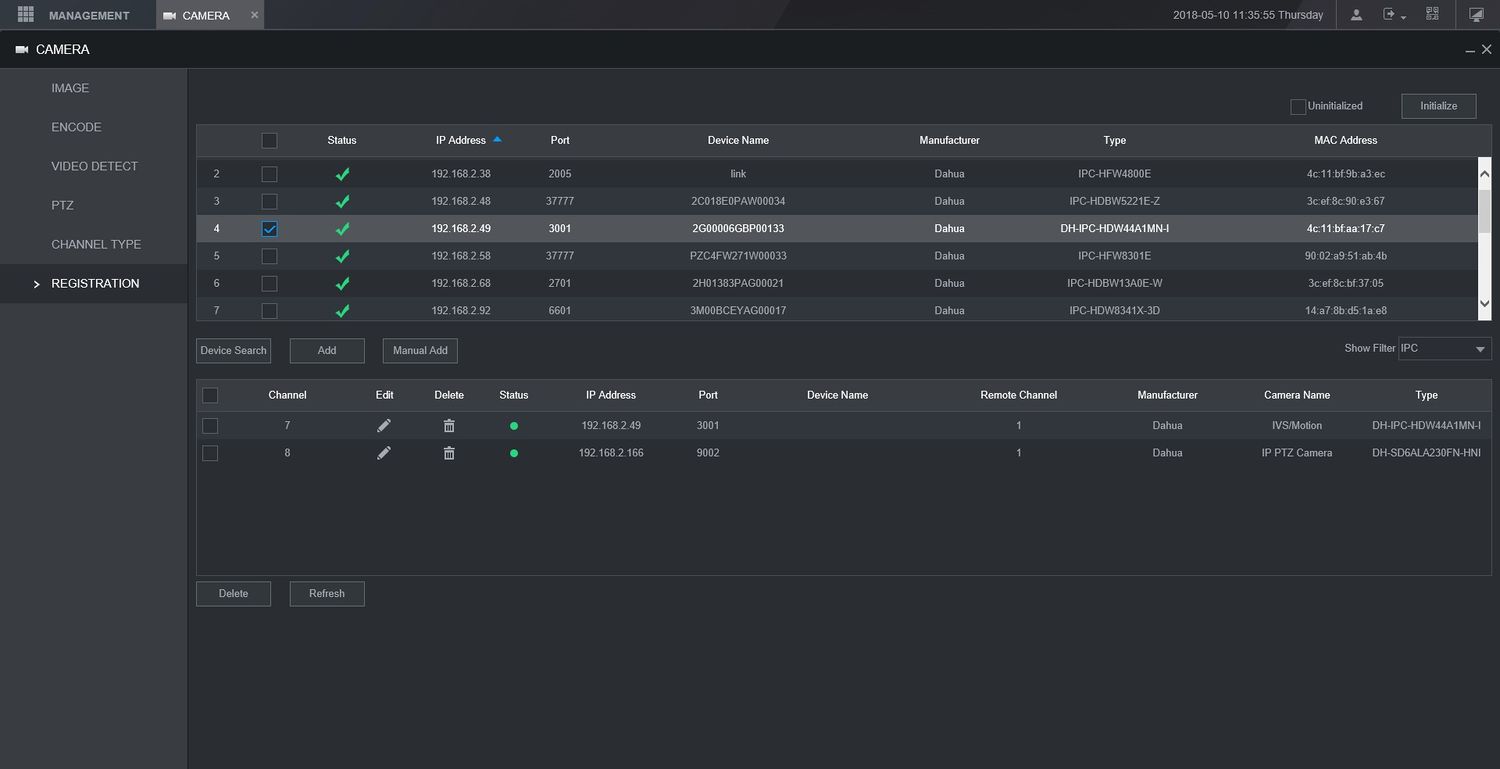
Task: Switch to the MANAGEMENT tab
Action: tap(89, 15)
